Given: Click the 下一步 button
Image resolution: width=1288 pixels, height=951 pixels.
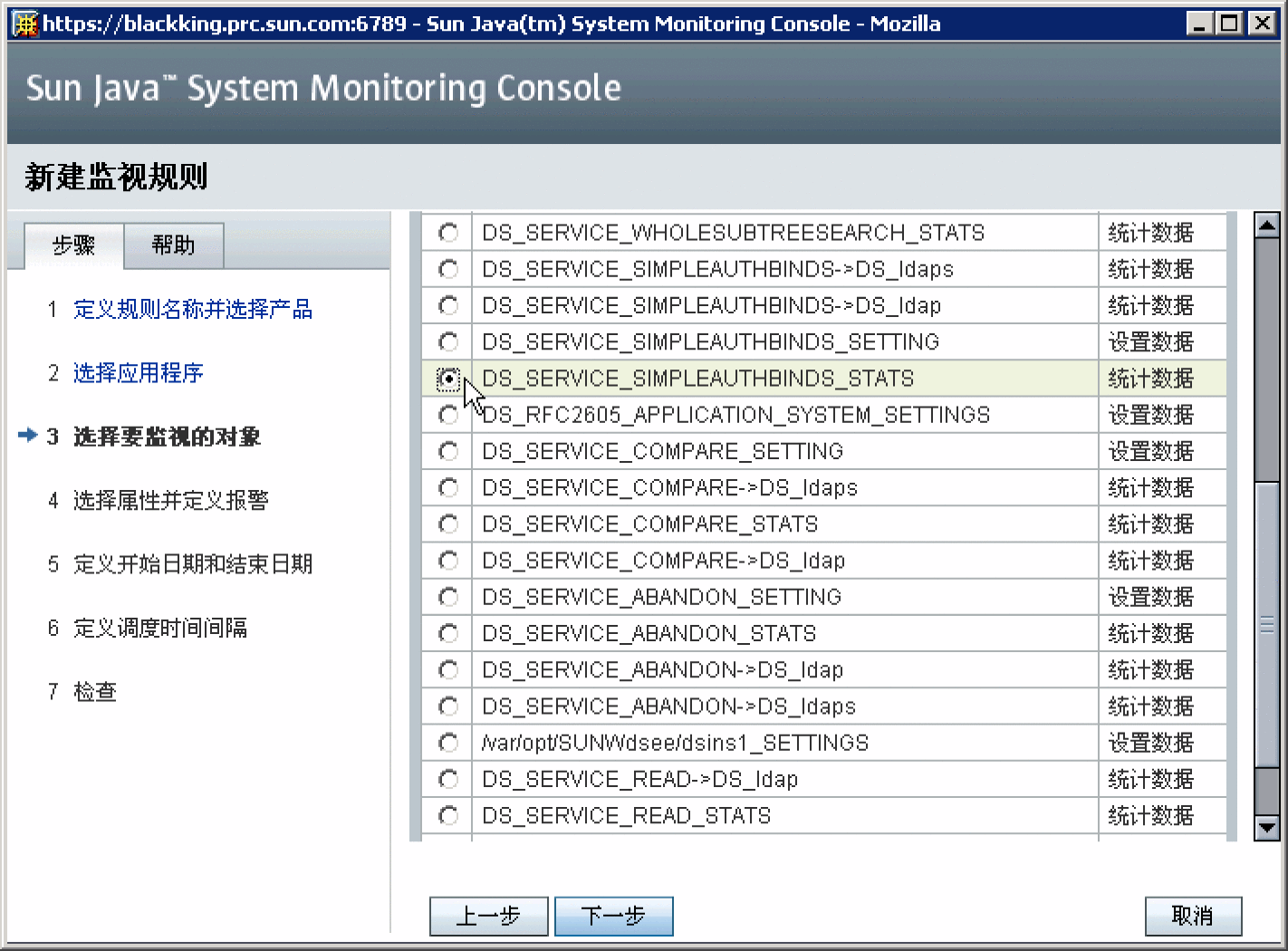Looking at the screenshot, I should click(614, 917).
